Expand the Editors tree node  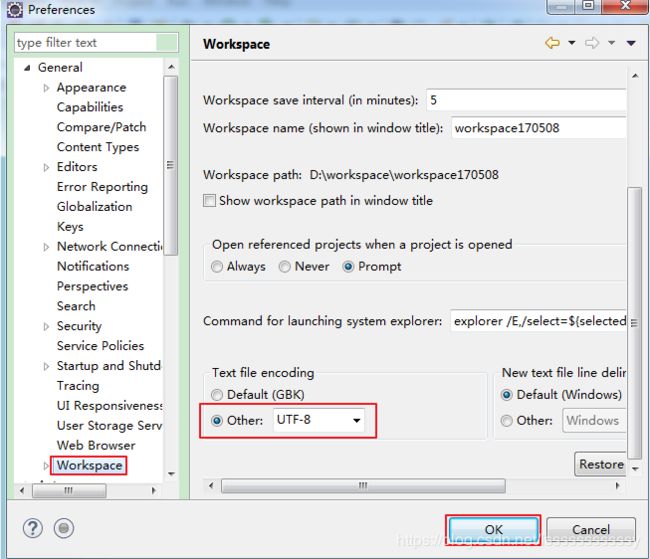(x=46, y=168)
